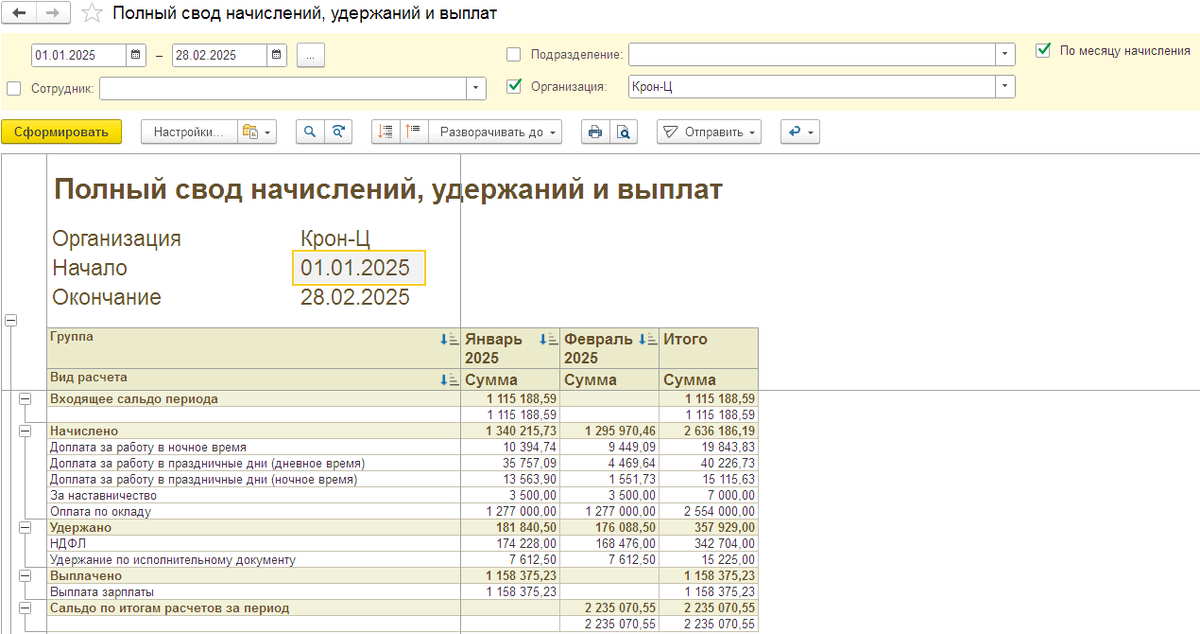The height and width of the screenshot is (634, 1200).
Task: Click the find-next icon beside the magnifier
Action: tap(339, 131)
